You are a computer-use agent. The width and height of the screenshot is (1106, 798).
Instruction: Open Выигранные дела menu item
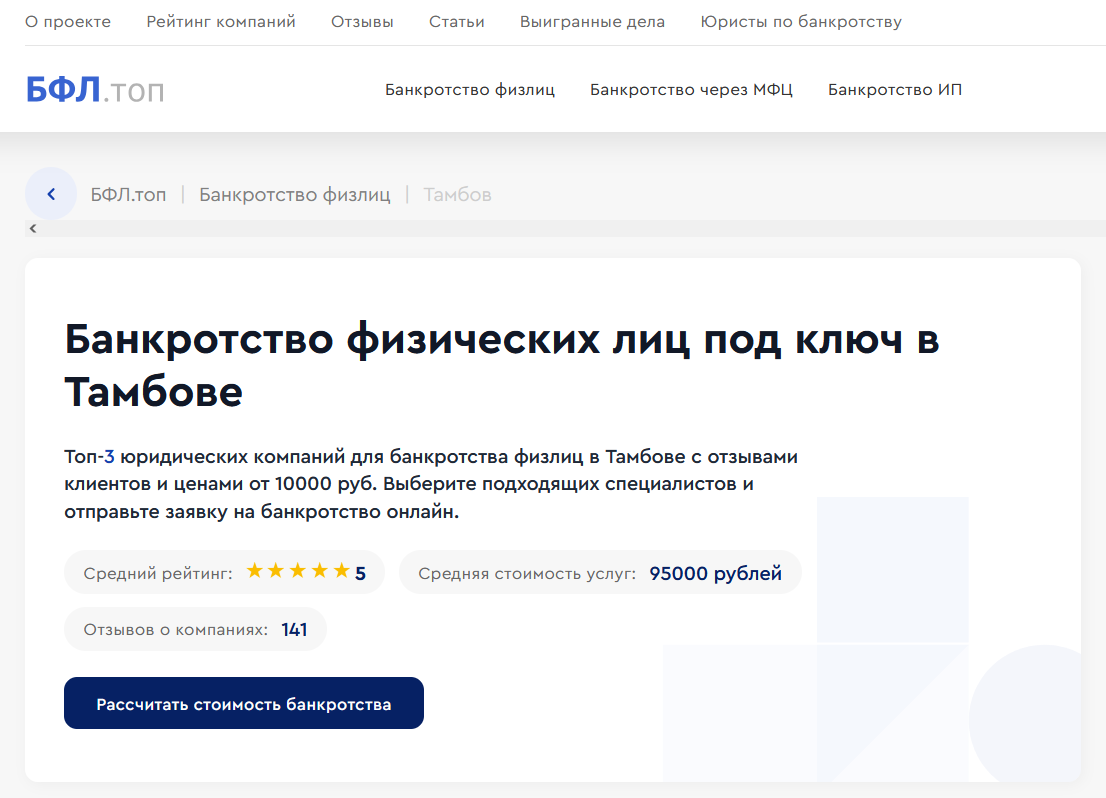[592, 22]
